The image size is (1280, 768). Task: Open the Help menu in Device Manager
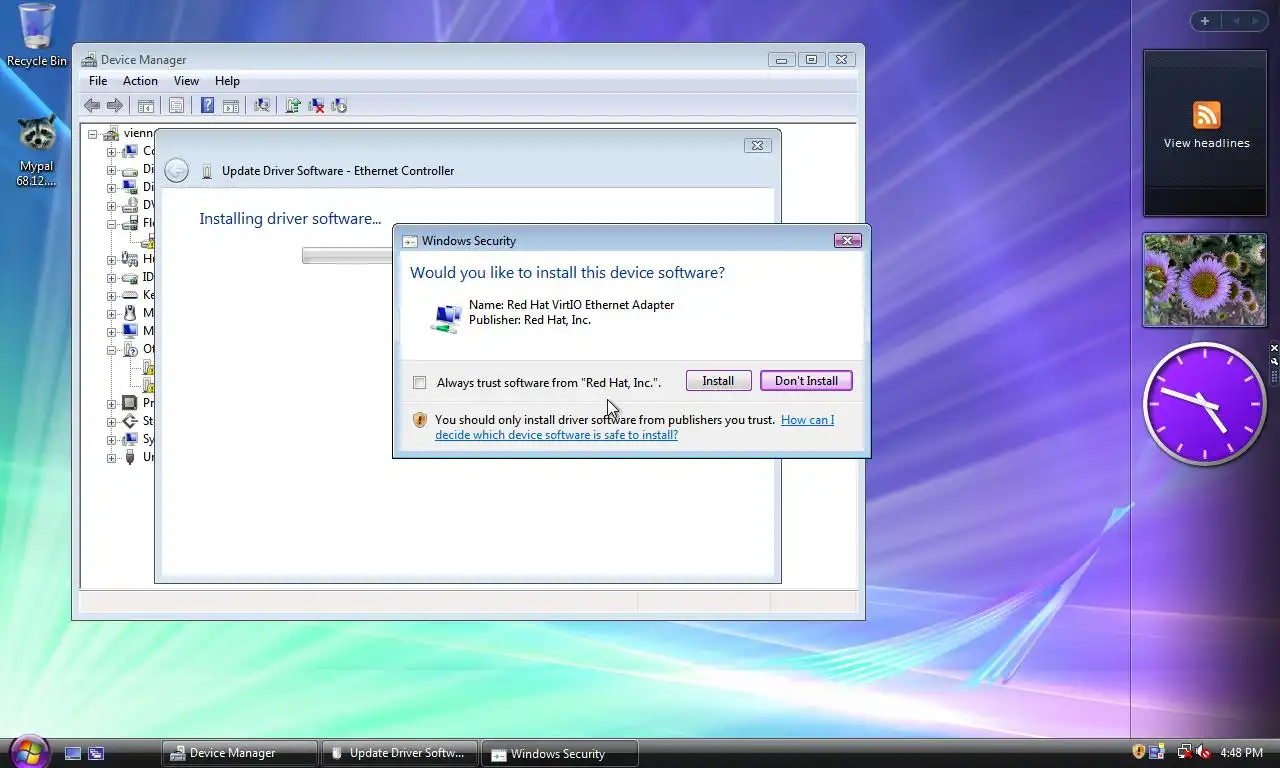227,81
